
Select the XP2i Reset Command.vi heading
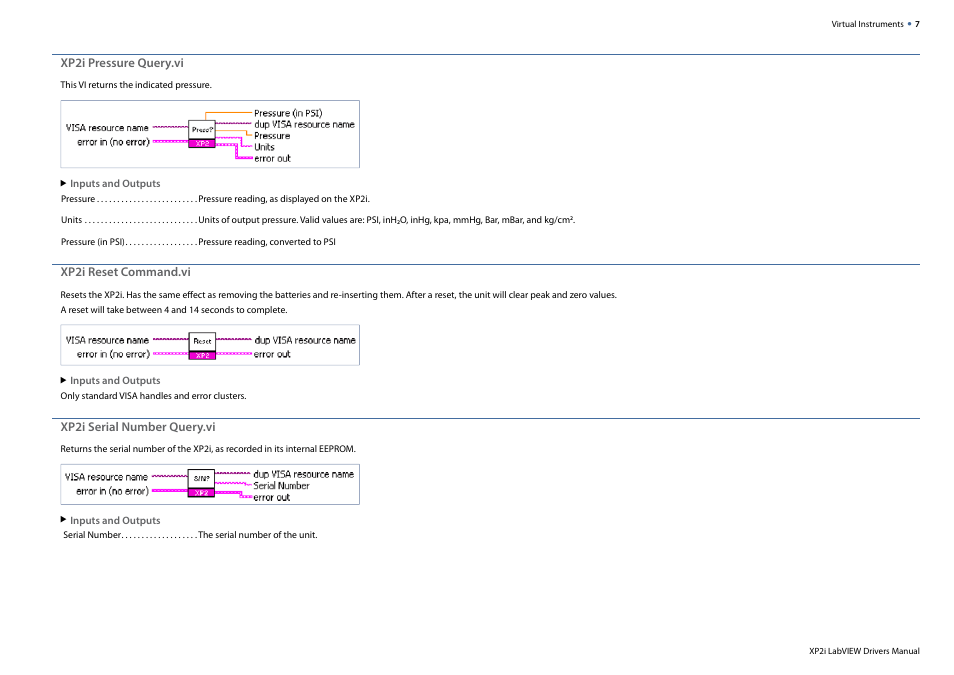[x=125, y=272]
